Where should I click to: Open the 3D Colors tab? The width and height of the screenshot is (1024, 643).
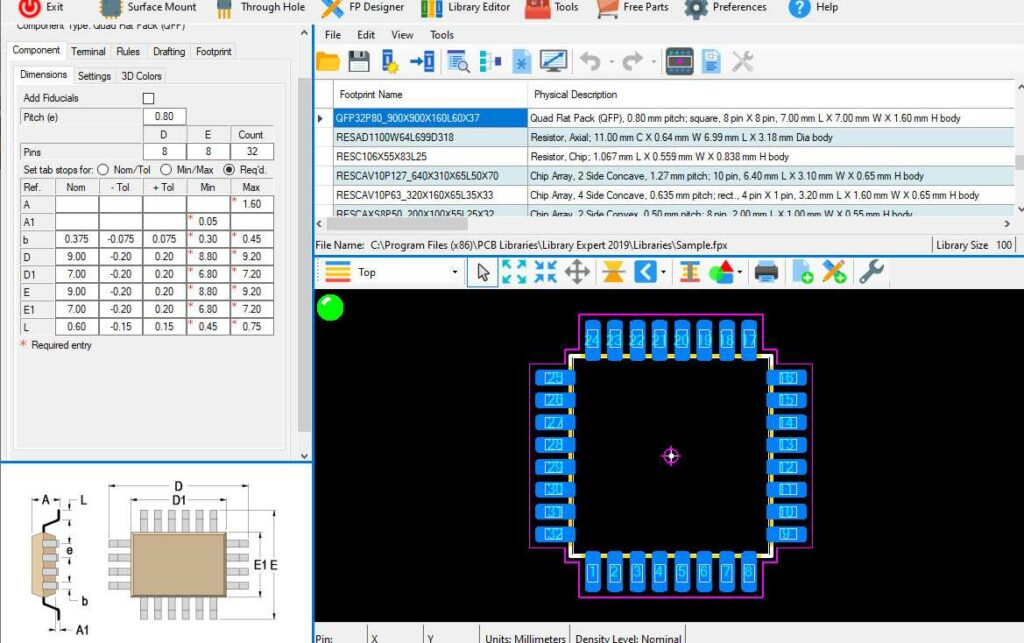141,75
